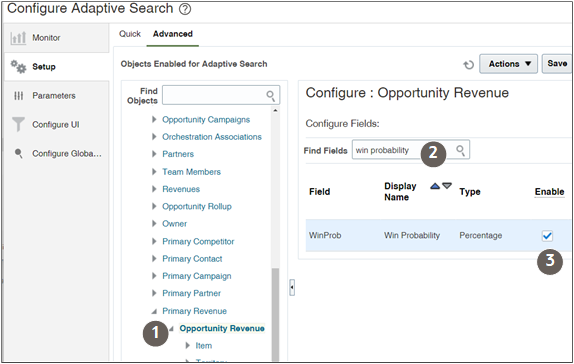Open the Monitor chart icon
The height and width of the screenshot is (364, 574).
coord(18,38)
